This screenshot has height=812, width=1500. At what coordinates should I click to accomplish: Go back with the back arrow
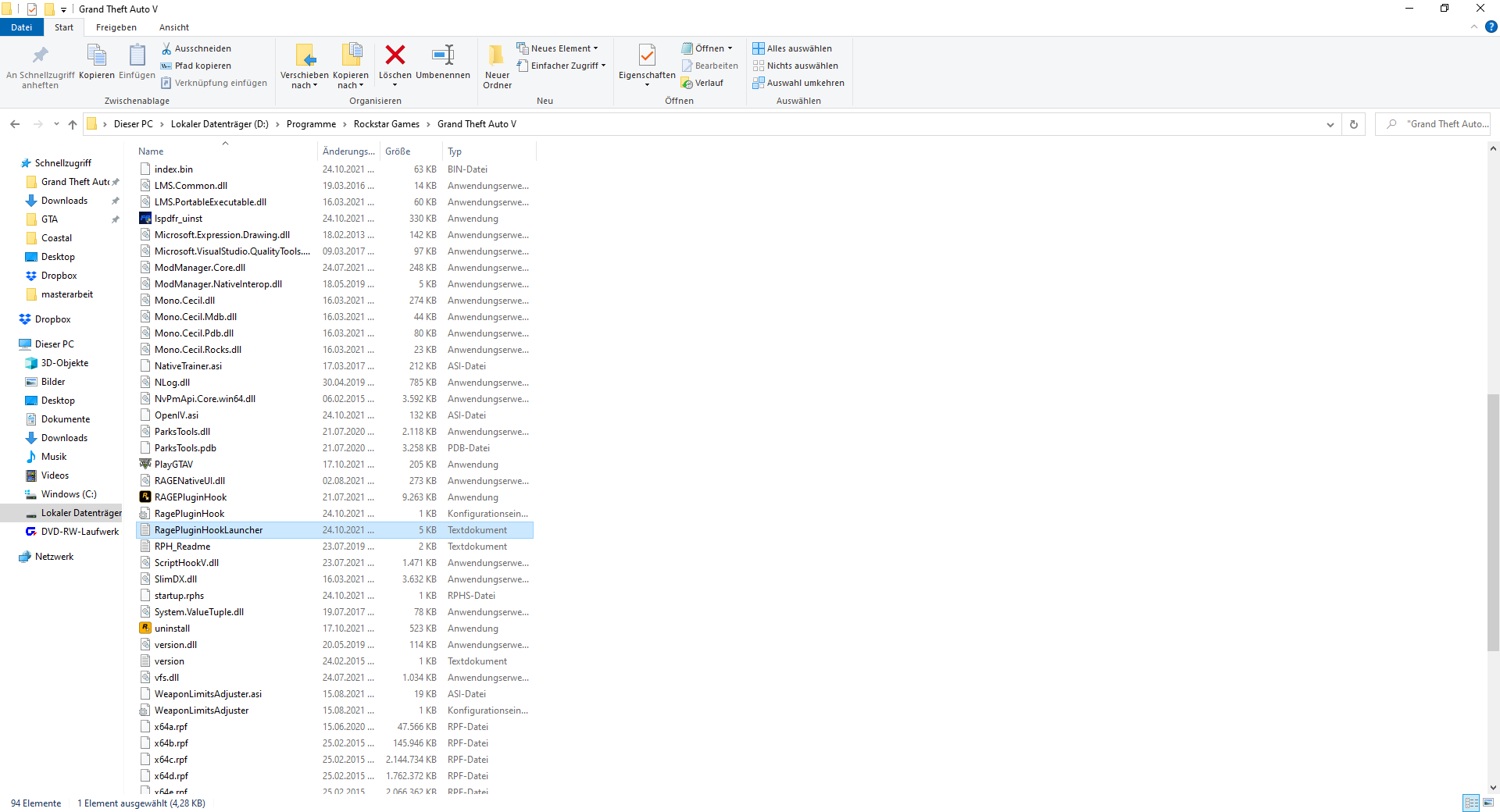pyautogui.click(x=15, y=124)
